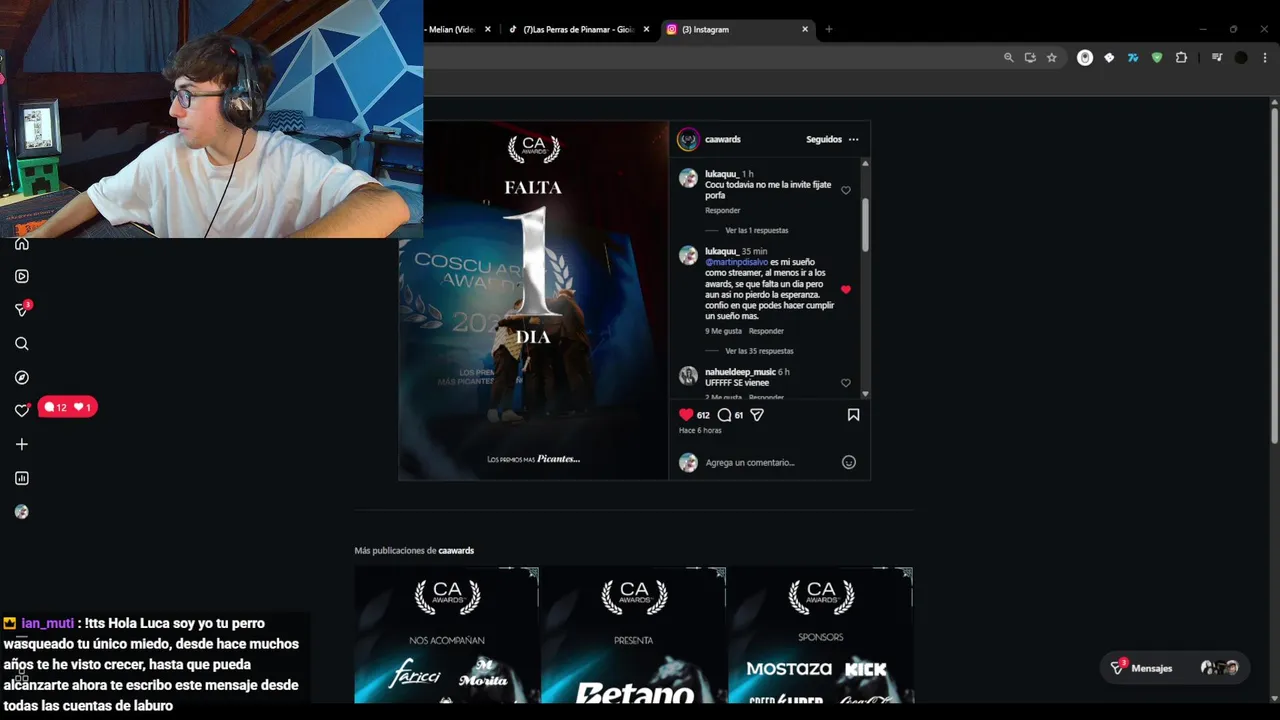This screenshot has height=720, width=1280.
Task: Like lukaquu_ comment about Cocu invite
Action: pos(846,190)
